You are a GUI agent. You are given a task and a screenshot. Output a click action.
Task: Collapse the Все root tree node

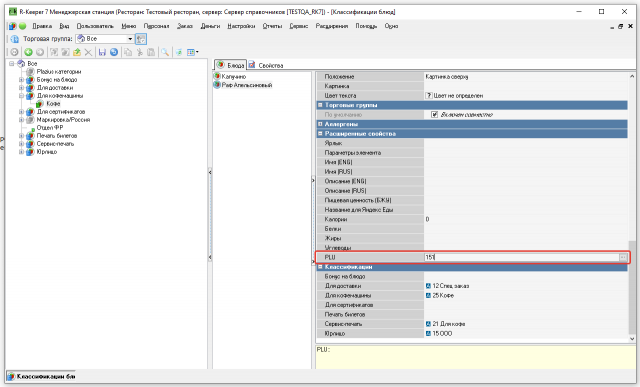pyautogui.click(x=12, y=64)
